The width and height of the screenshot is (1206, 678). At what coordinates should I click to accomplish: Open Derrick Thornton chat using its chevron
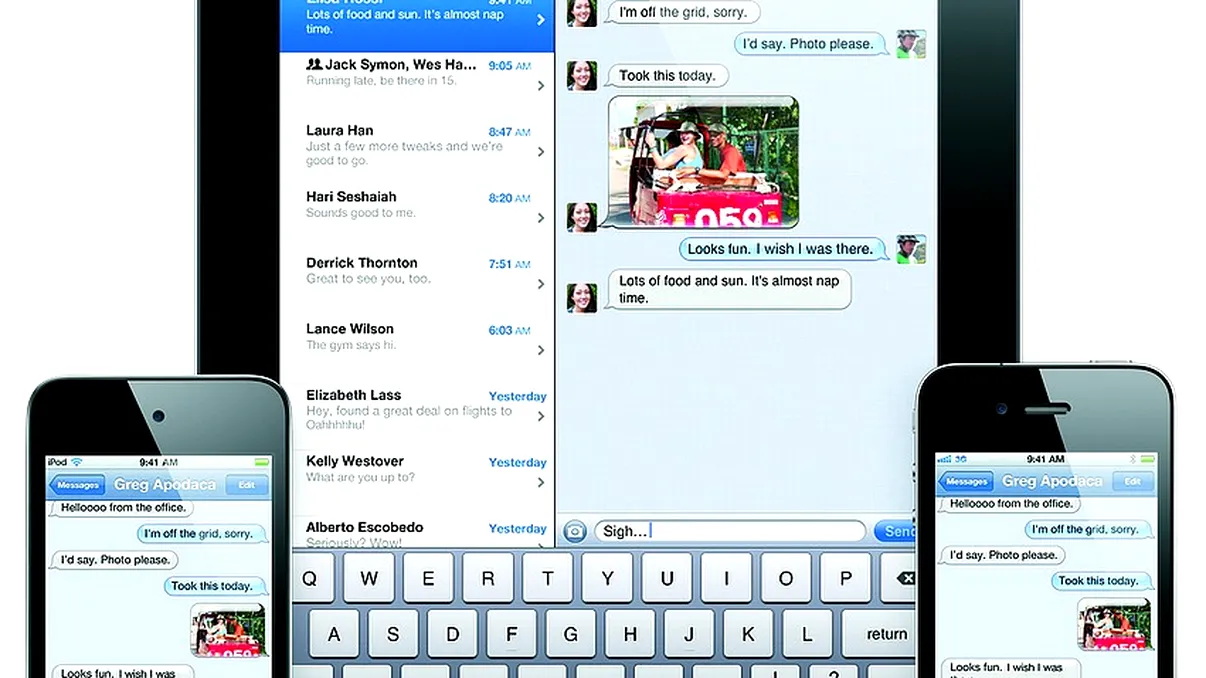[541, 284]
